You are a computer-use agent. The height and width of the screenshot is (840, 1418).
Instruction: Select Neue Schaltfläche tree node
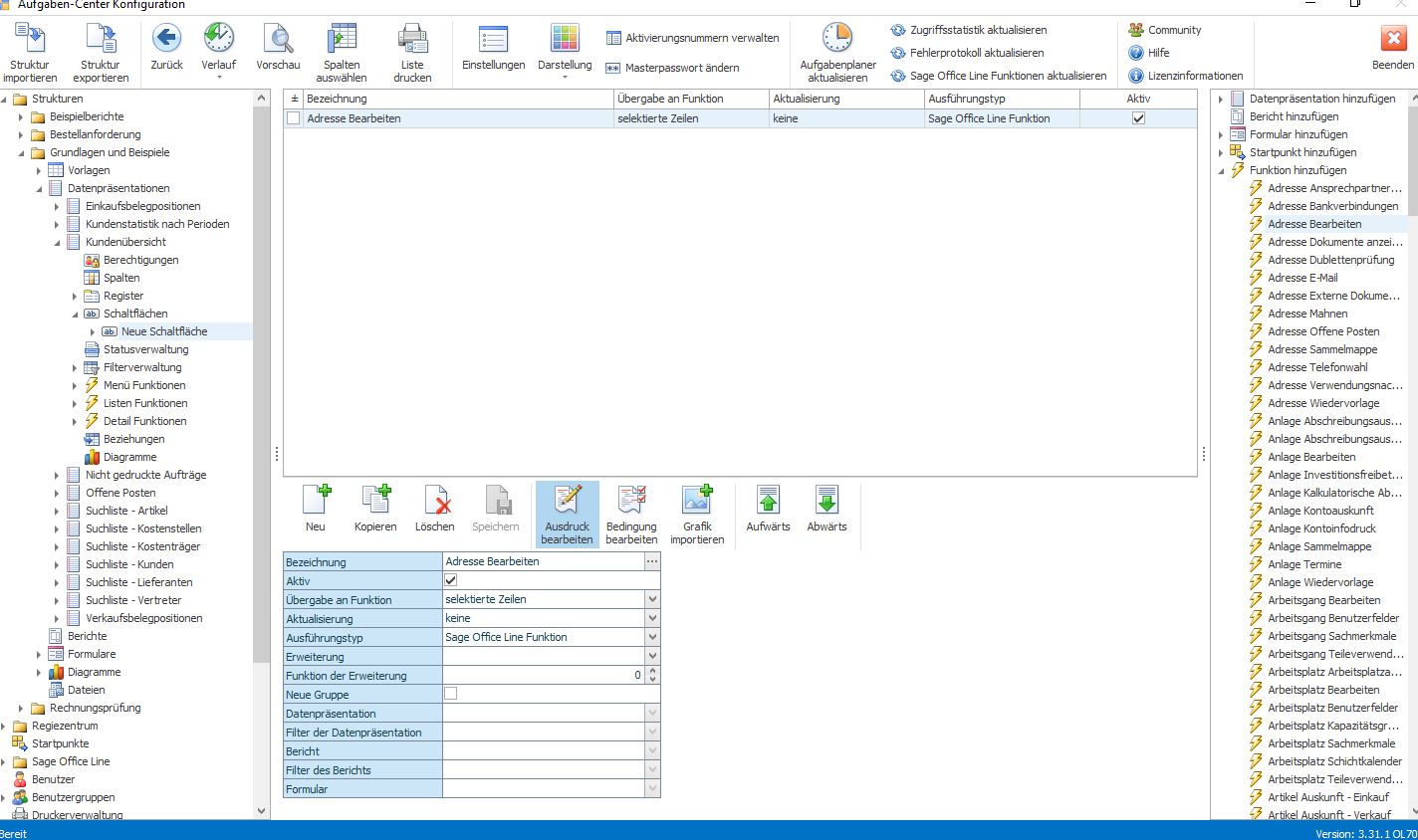(x=164, y=331)
